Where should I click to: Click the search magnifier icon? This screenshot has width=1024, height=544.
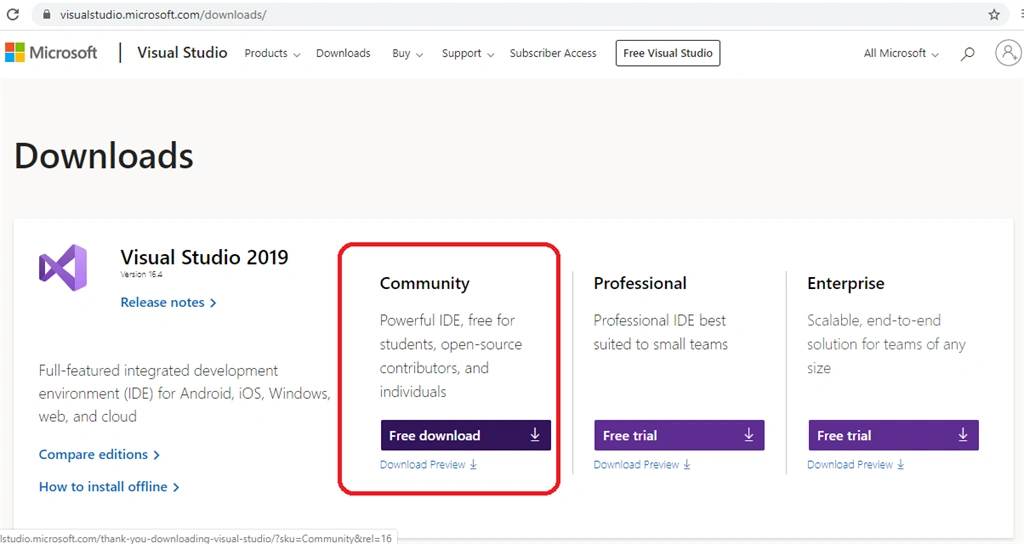(968, 54)
